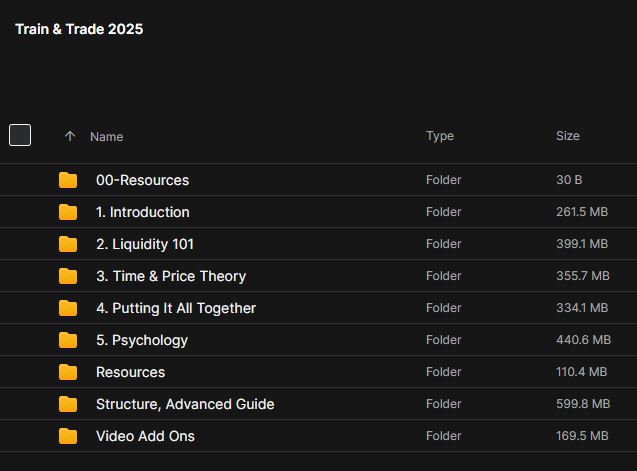This screenshot has width=637, height=471.
Task: Toggle sort direction arrow beside Name
Action: 70,136
